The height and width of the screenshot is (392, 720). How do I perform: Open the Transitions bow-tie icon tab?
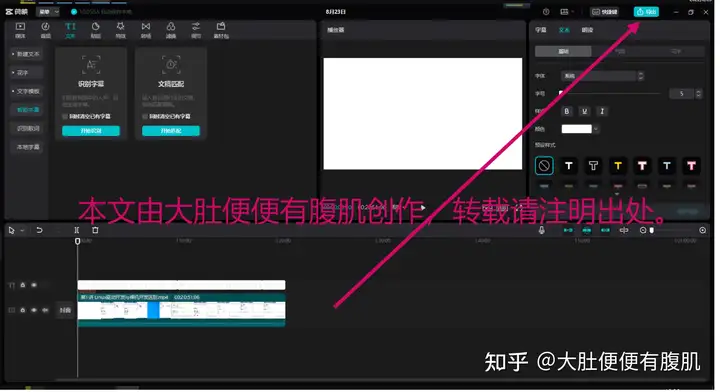[x=146, y=30]
